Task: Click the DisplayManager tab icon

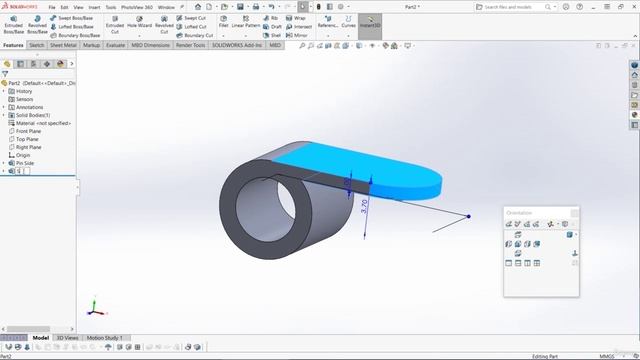Action: click(60, 64)
